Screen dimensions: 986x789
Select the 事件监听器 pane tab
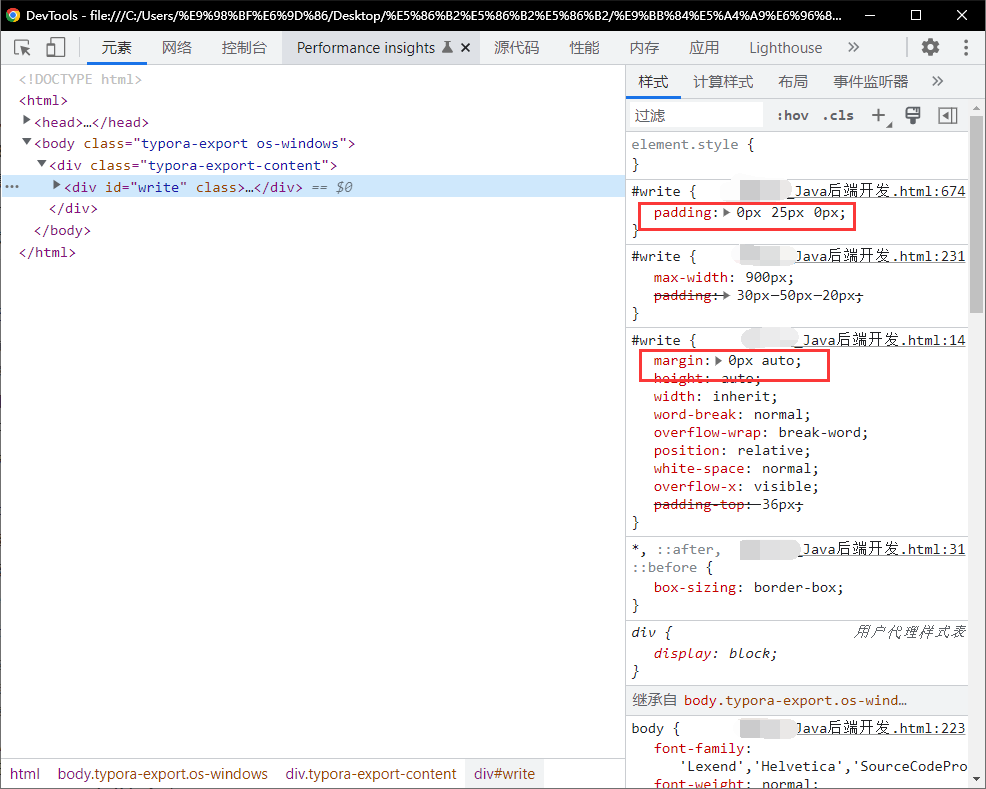click(x=871, y=82)
